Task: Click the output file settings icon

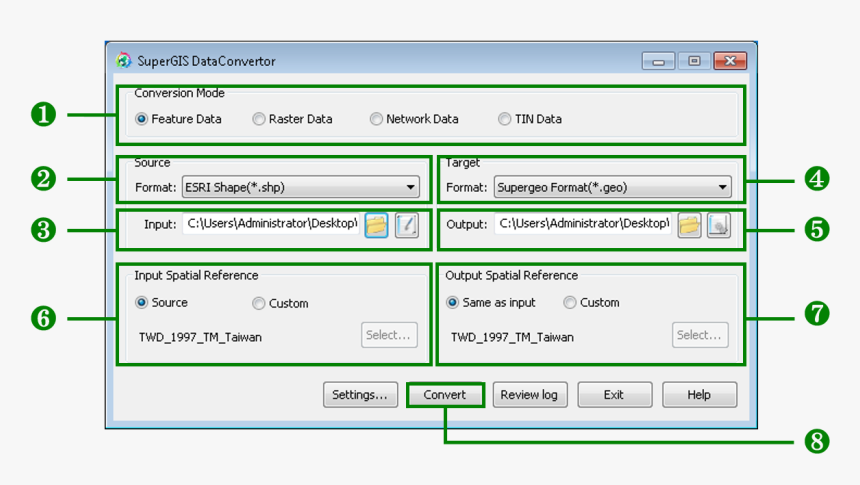Action: (719, 225)
